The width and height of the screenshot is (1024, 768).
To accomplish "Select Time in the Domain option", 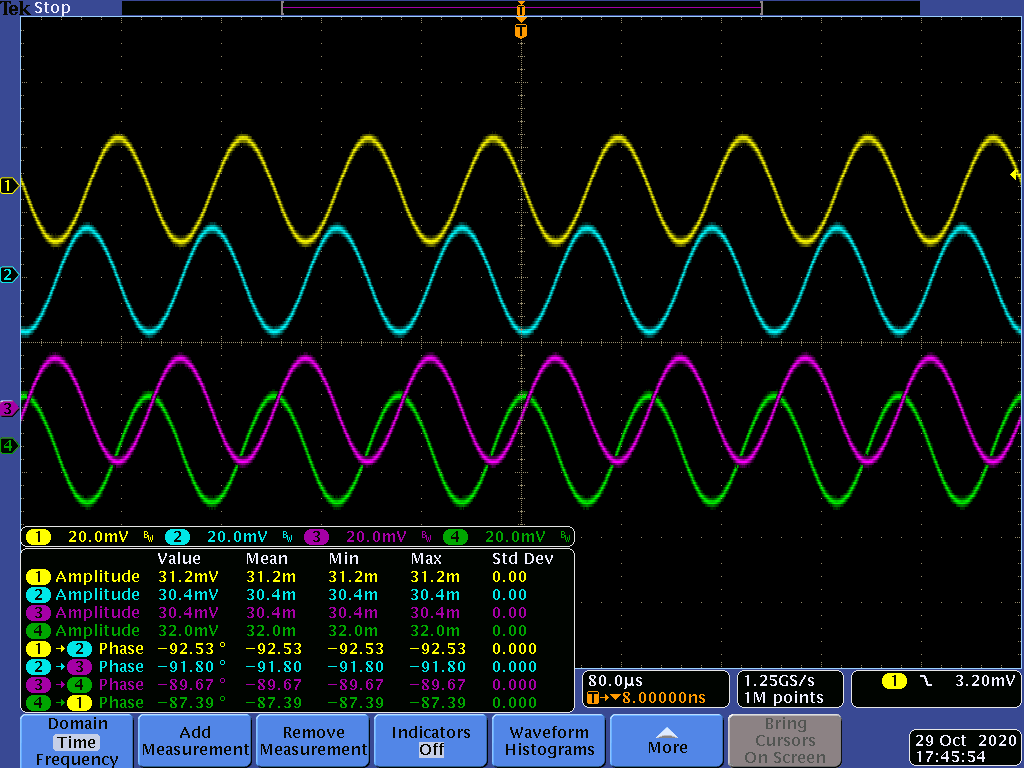I will [x=77, y=742].
